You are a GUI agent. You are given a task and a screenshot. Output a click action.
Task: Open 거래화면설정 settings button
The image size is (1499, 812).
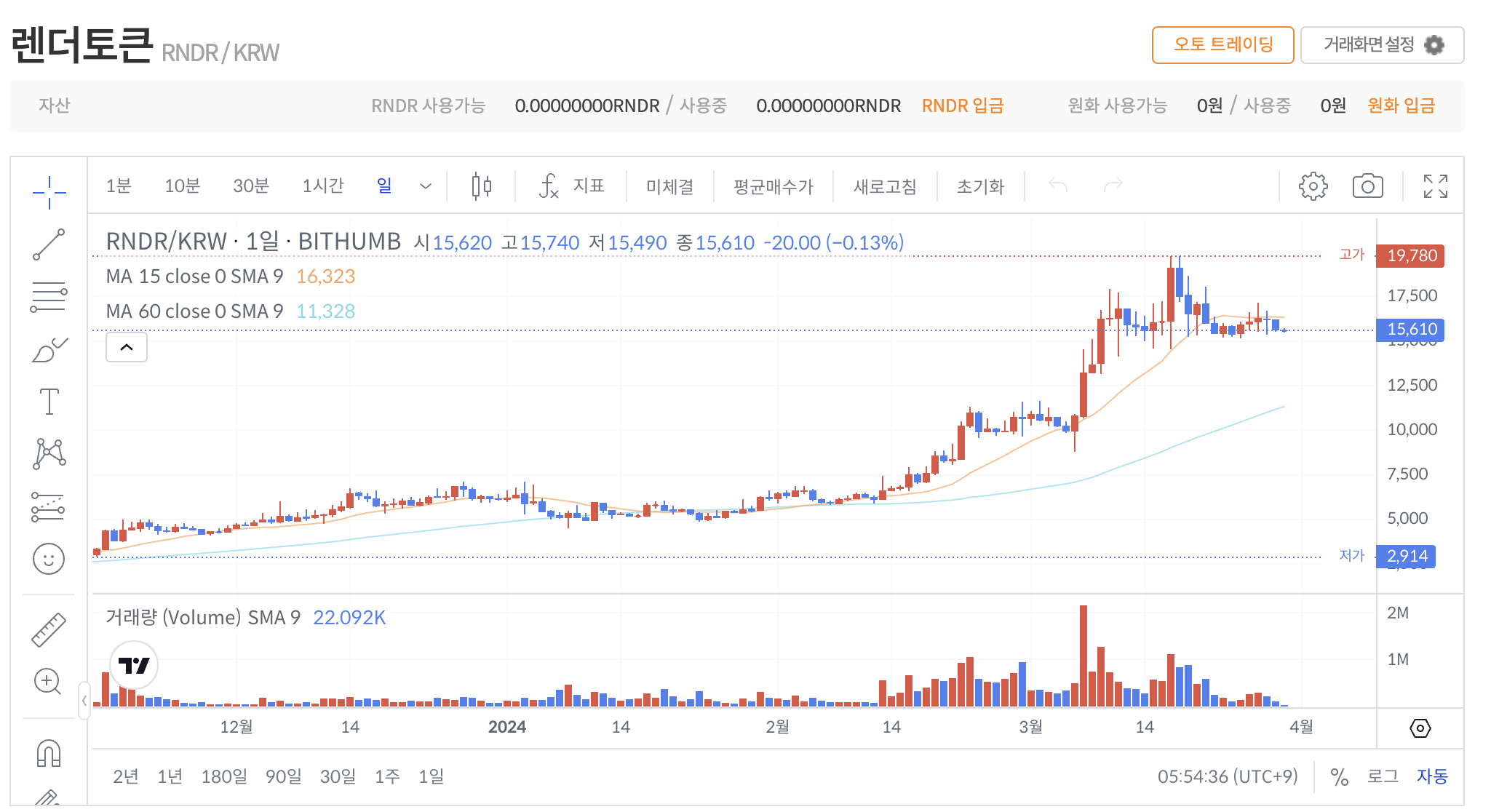coord(1381,45)
